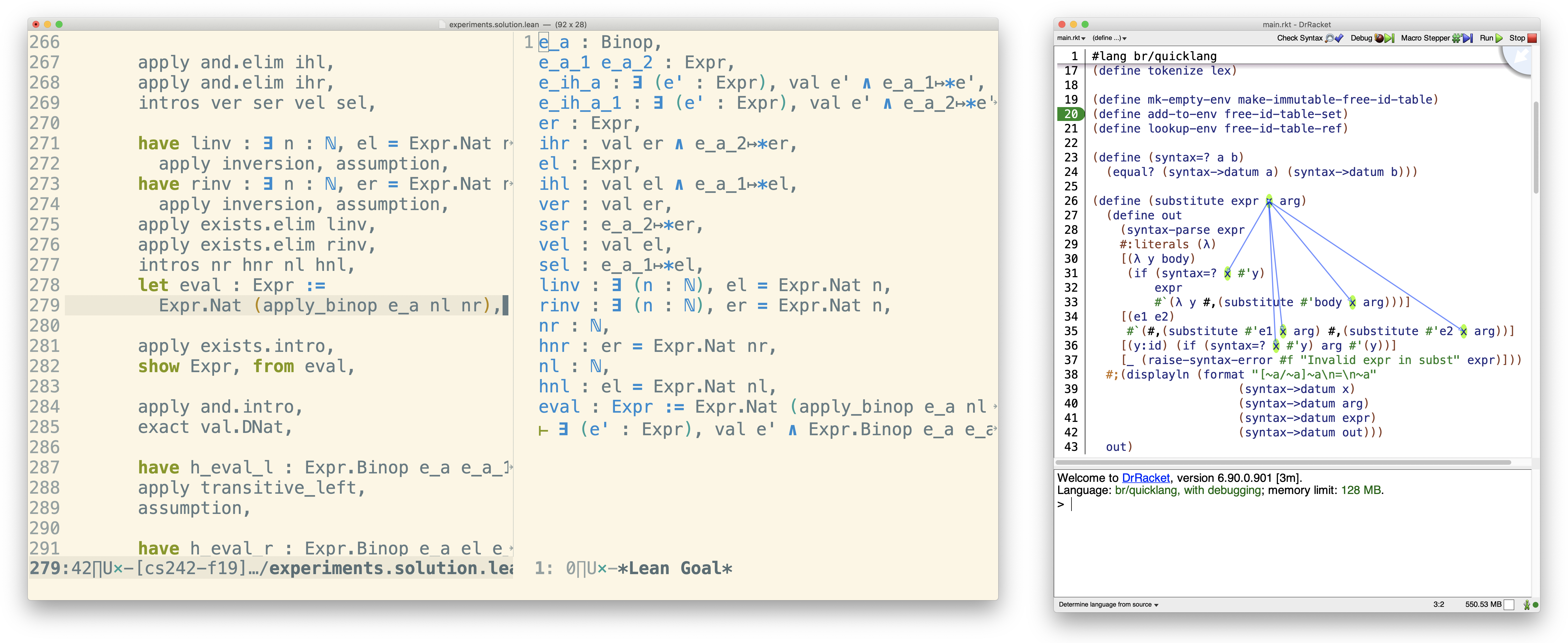Click 'br/quicklang, with debugging' language text in REPL

(x=1188, y=490)
